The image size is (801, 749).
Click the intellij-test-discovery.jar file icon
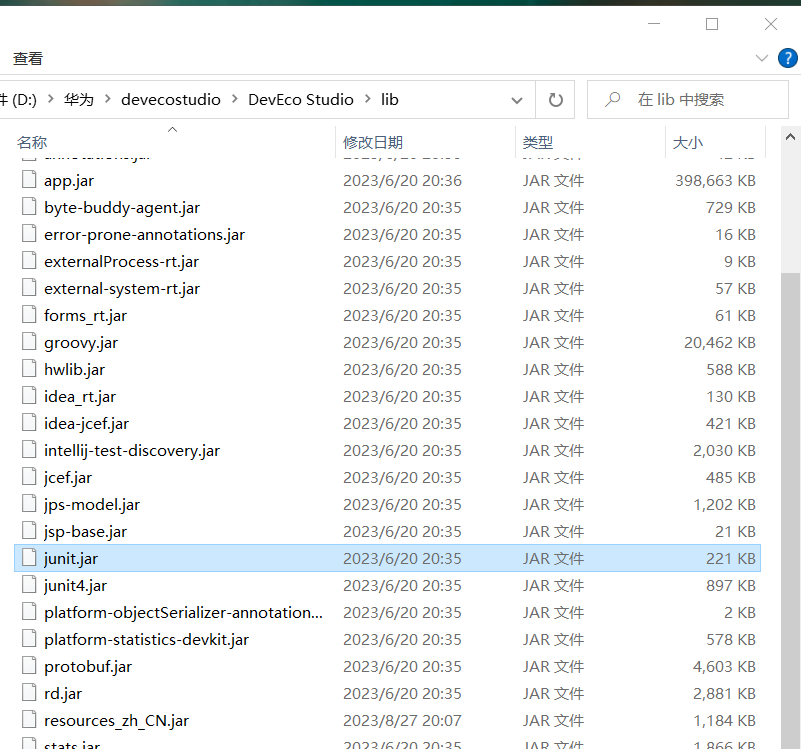[29, 450]
